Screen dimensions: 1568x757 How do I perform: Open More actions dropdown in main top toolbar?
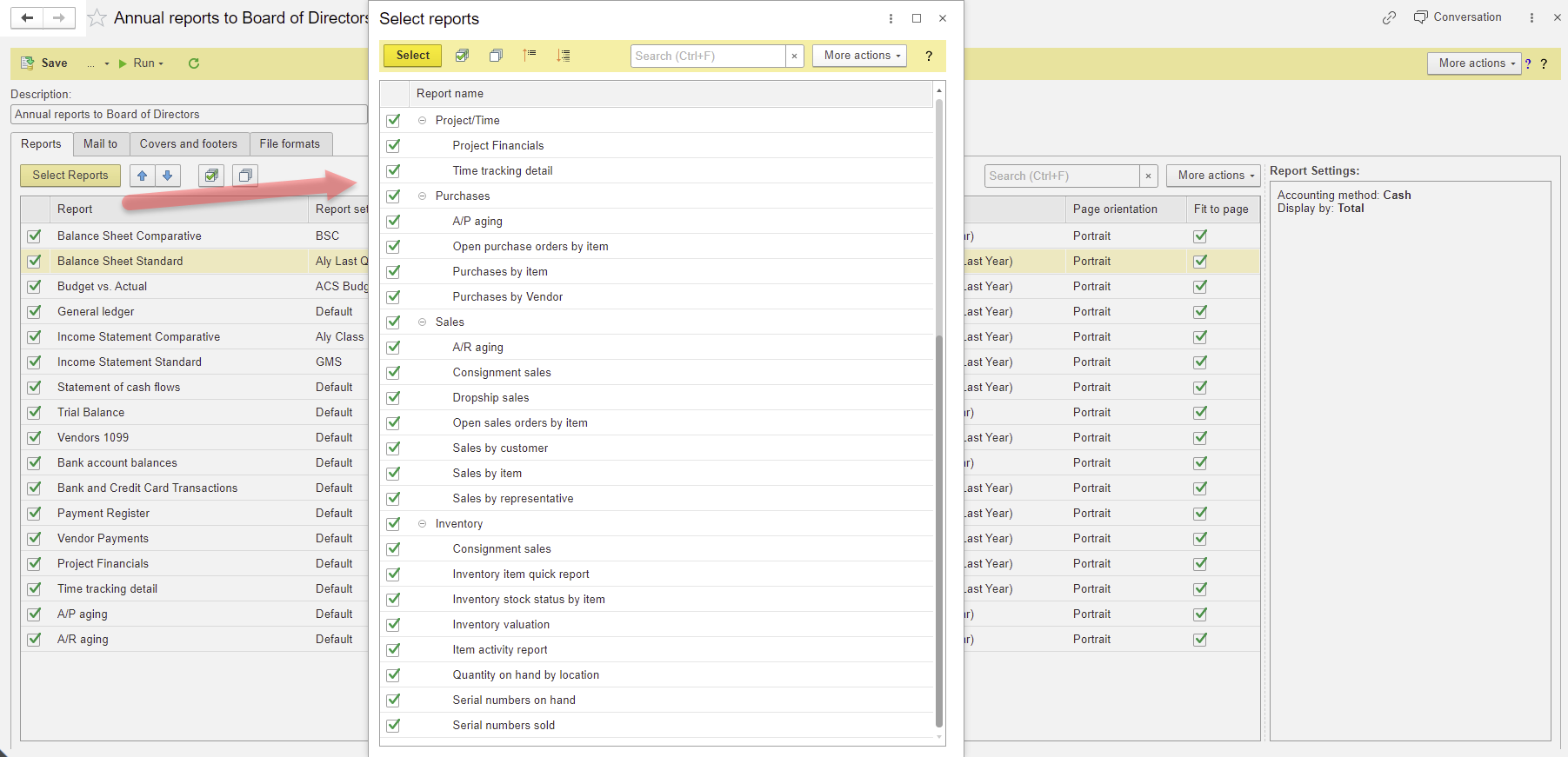point(1473,63)
